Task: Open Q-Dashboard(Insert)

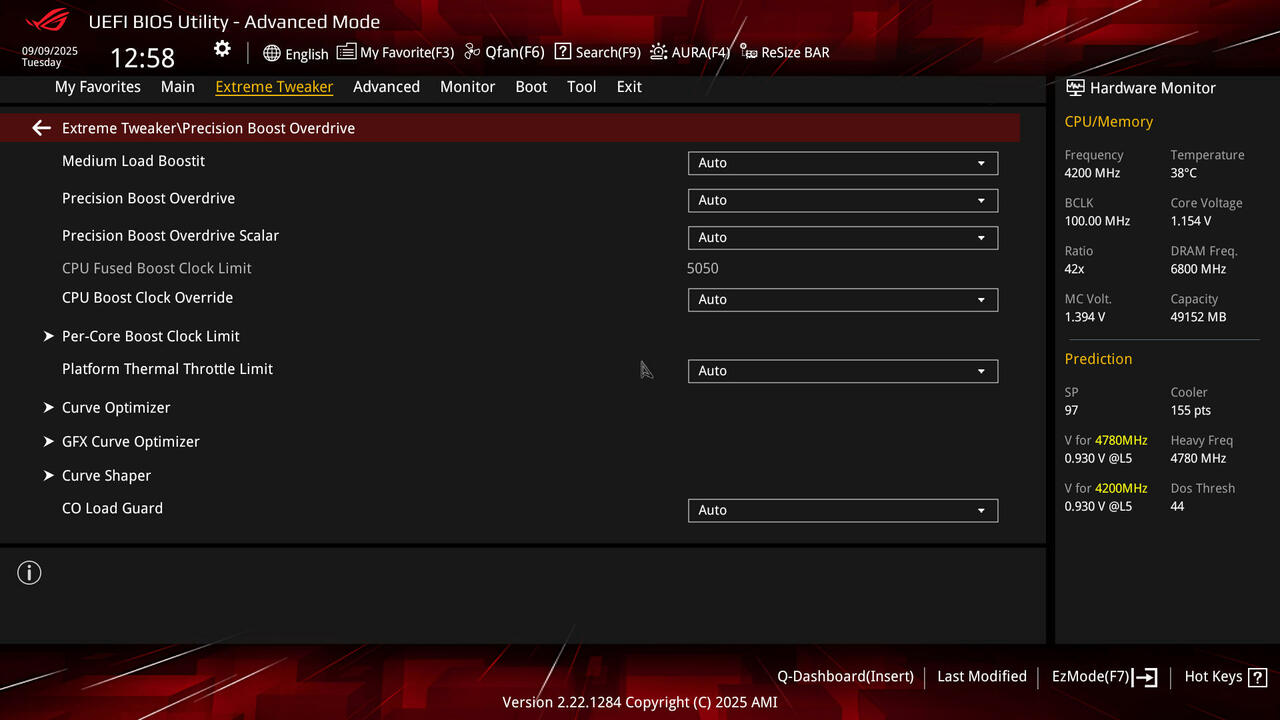Action: pyautogui.click(x=845, y=677)
